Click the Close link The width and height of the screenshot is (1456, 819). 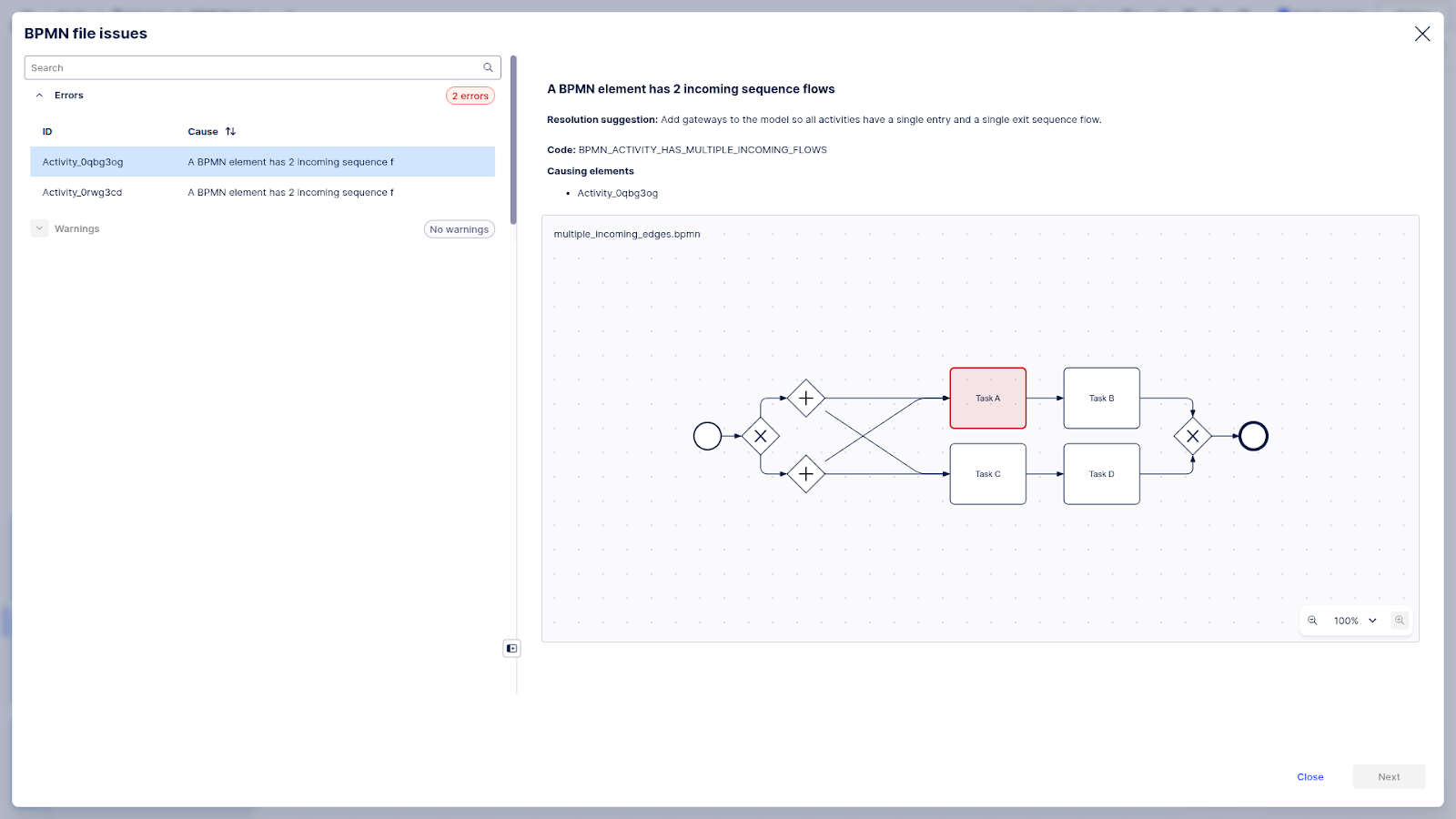point(1309,777)
